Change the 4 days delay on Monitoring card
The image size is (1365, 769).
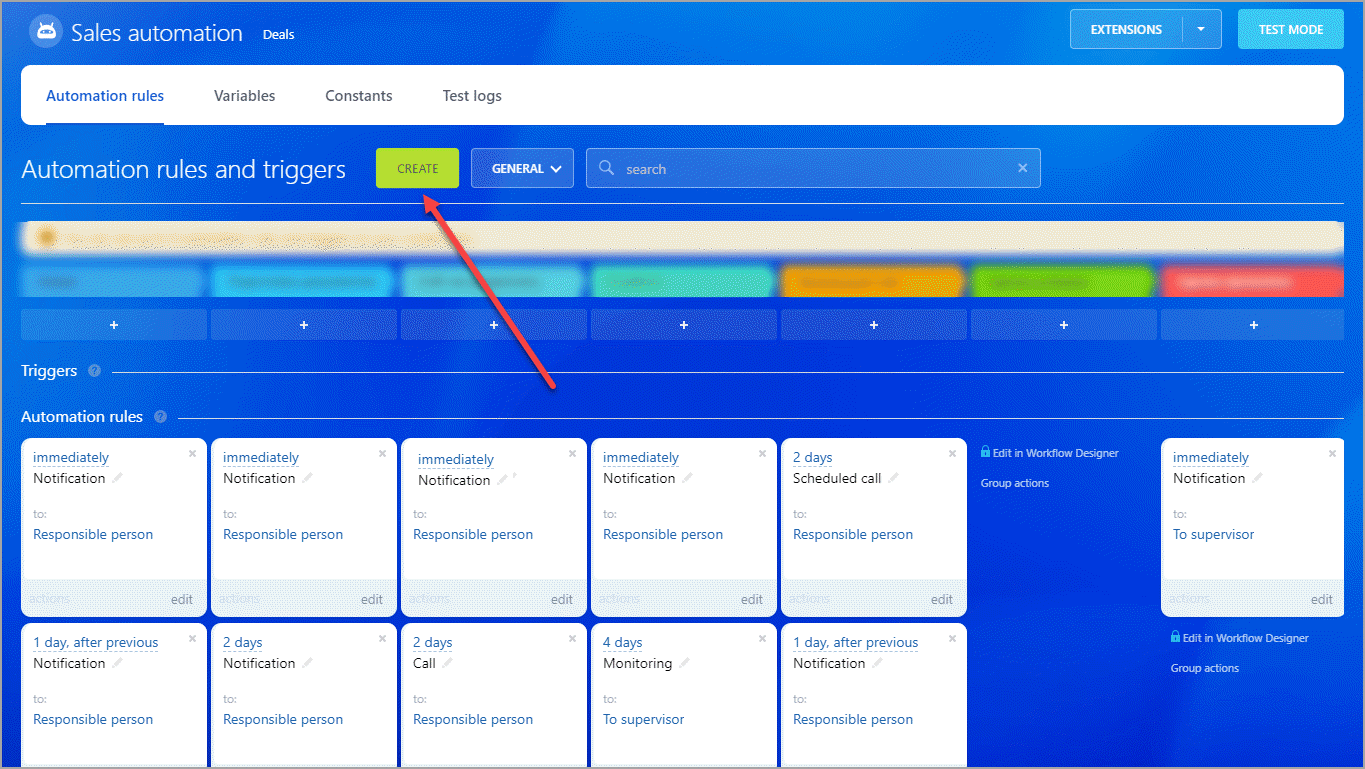[x=622, y=643]
